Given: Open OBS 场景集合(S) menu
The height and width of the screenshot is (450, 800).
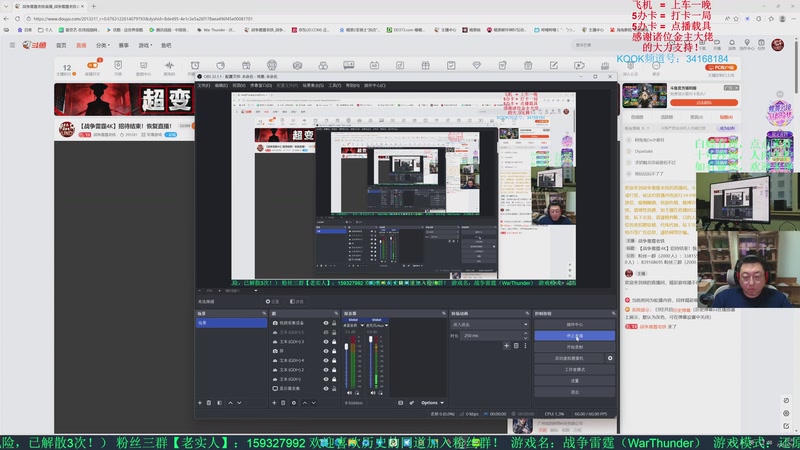Looking at the screenshot, I should 313,86.
